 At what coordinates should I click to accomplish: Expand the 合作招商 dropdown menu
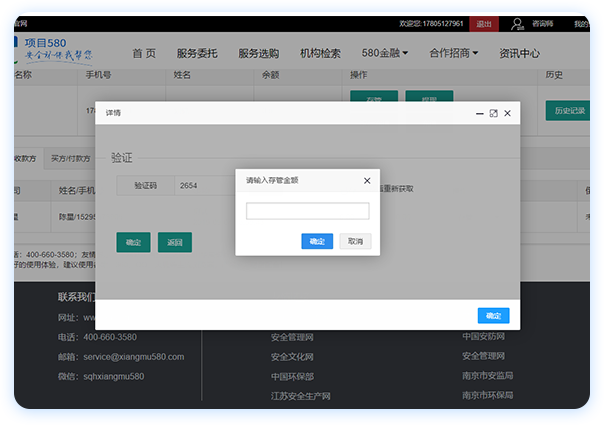[x=453, y=53]
